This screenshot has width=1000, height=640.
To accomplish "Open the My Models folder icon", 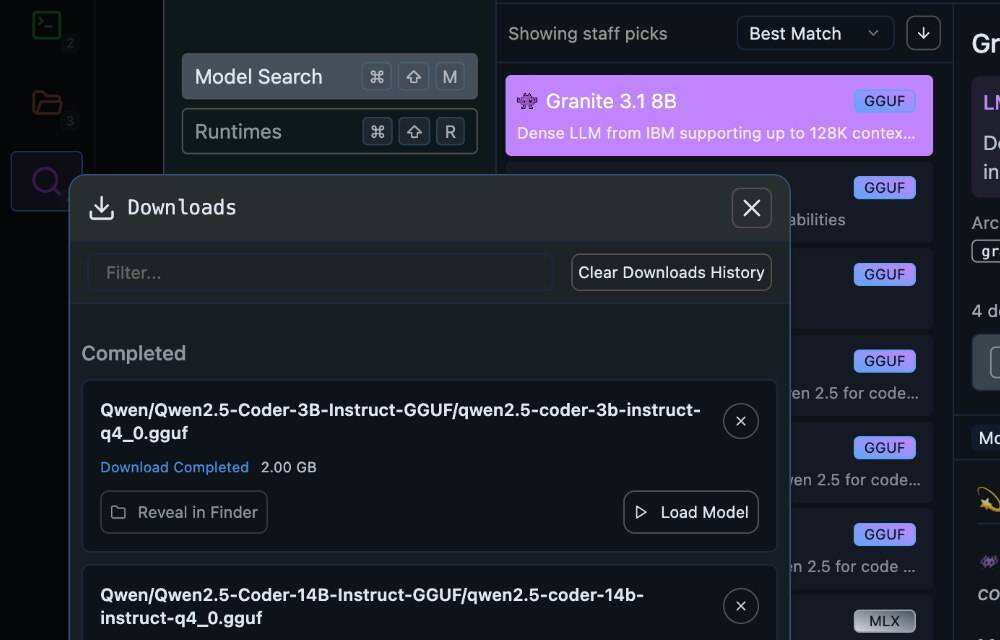I will point(46,103).
